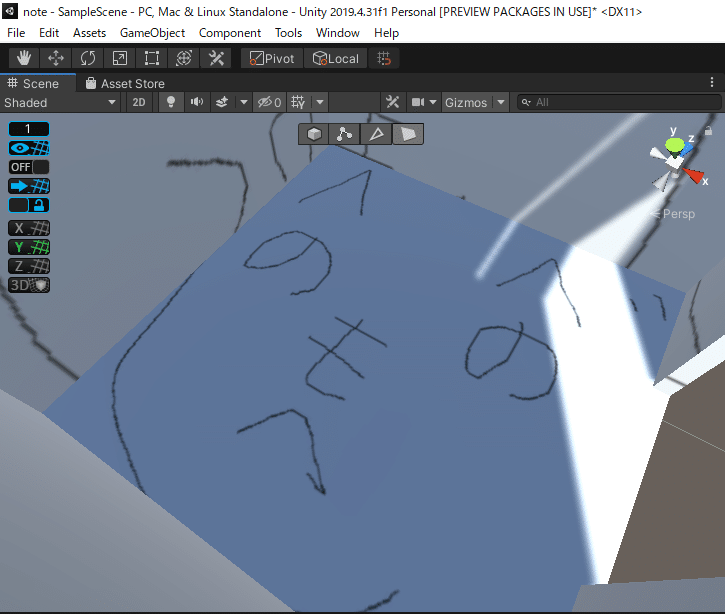Toggle ProGrids snapping OFF switch
This screenshot has height=614, width=725.
29,167
